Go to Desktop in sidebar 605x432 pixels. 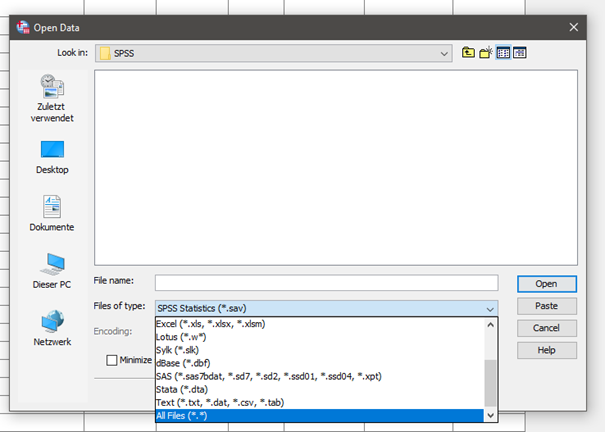click(x=52, y=156)
